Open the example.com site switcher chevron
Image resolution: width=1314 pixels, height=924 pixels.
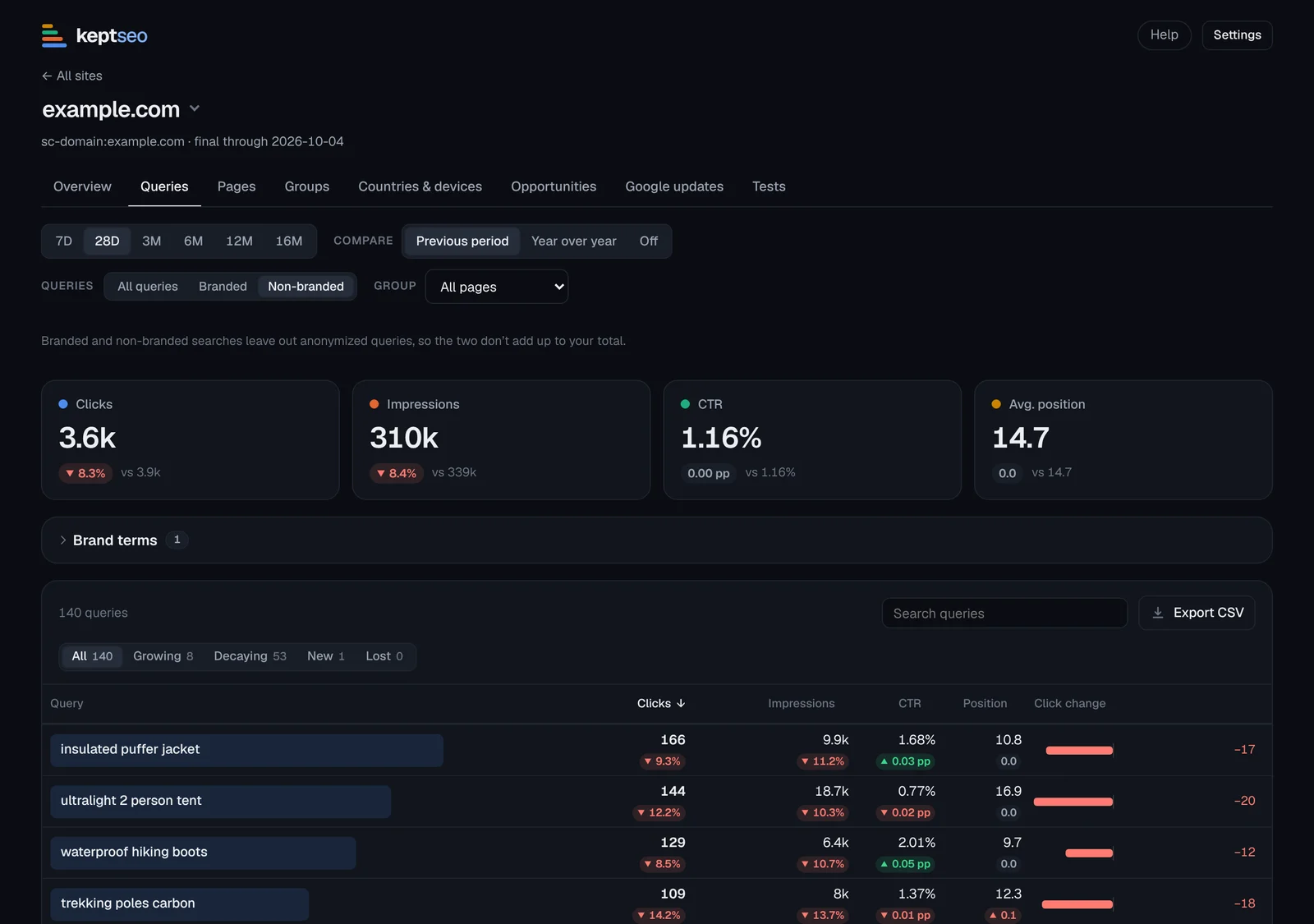195,108
